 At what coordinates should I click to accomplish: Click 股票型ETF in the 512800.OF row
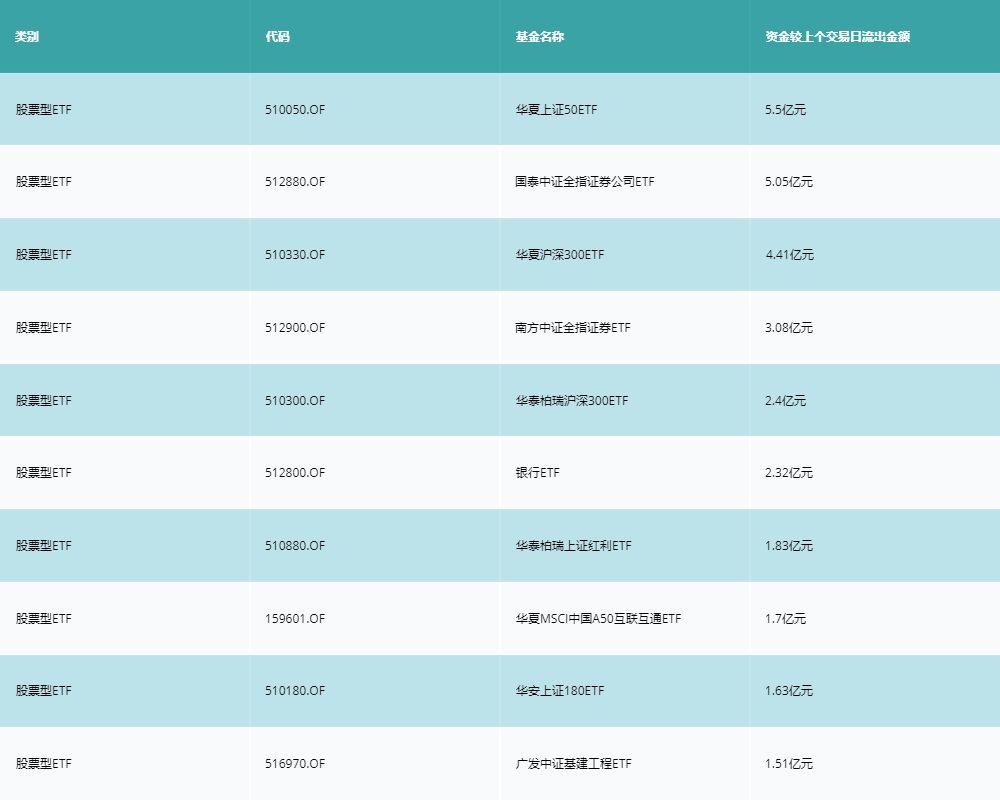point(43,472)
